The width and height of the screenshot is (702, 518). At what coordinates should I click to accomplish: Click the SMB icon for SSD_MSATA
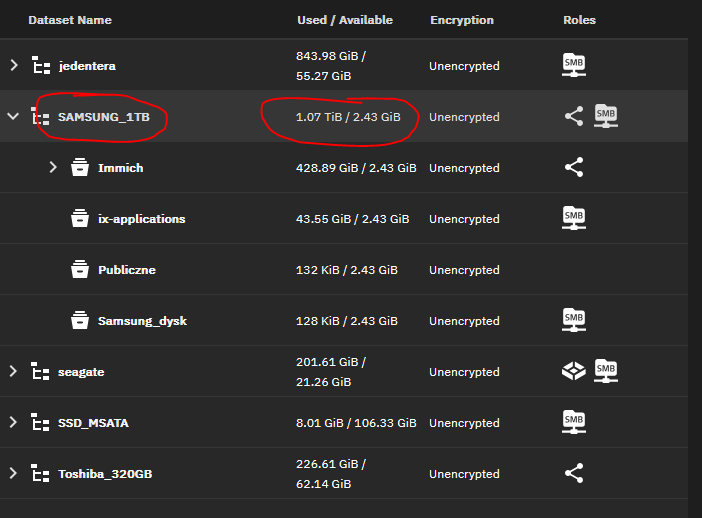(x=574, y=422)
